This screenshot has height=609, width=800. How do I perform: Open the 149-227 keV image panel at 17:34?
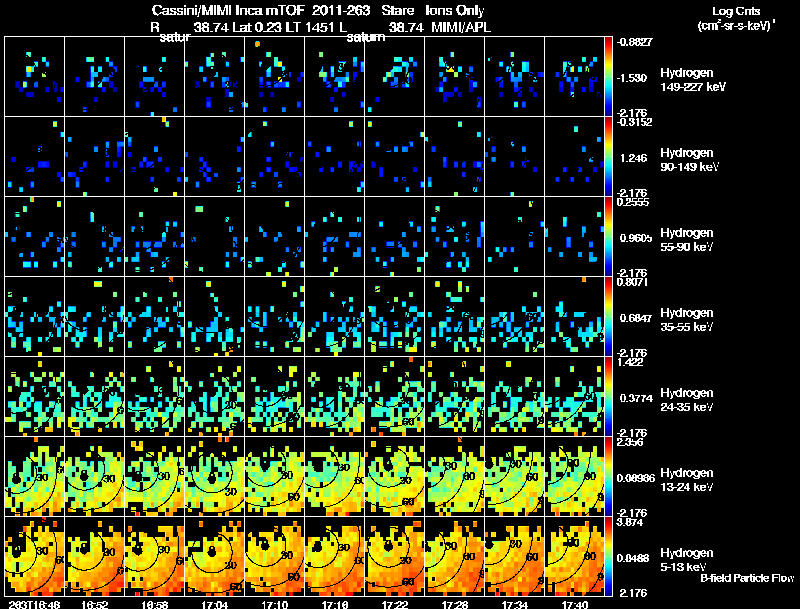tap(514, 76)
